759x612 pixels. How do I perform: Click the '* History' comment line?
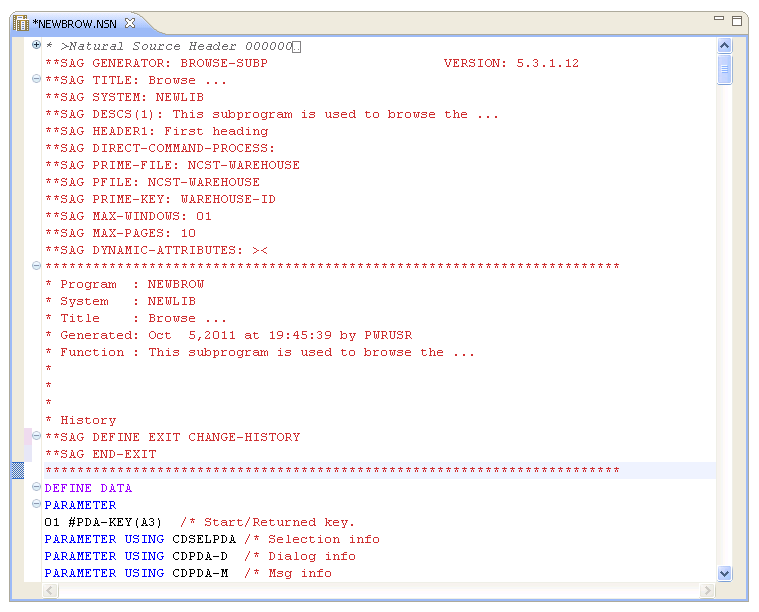pyautogui.click(x=80, y=420)
